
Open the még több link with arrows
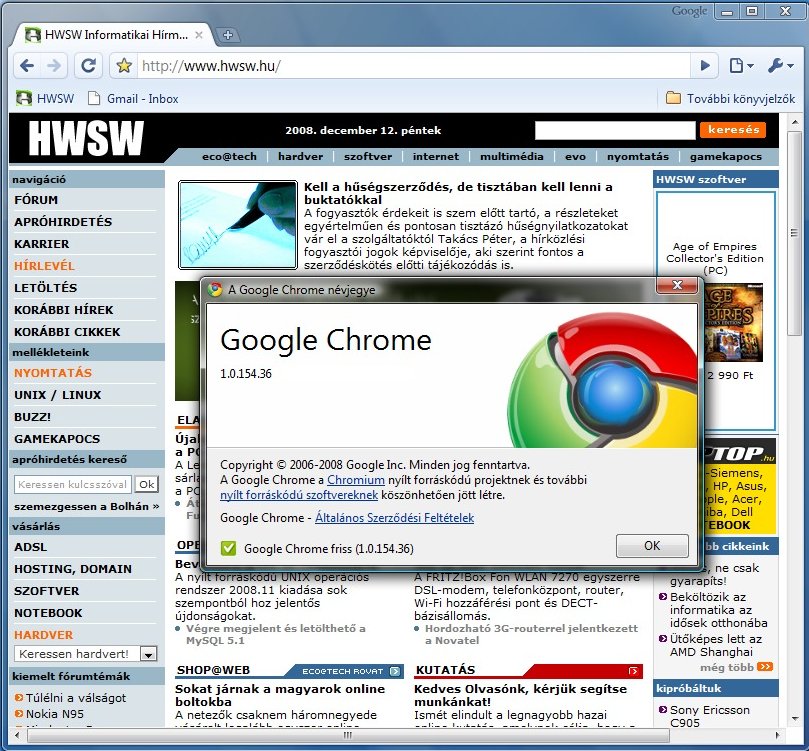(736, 667)
